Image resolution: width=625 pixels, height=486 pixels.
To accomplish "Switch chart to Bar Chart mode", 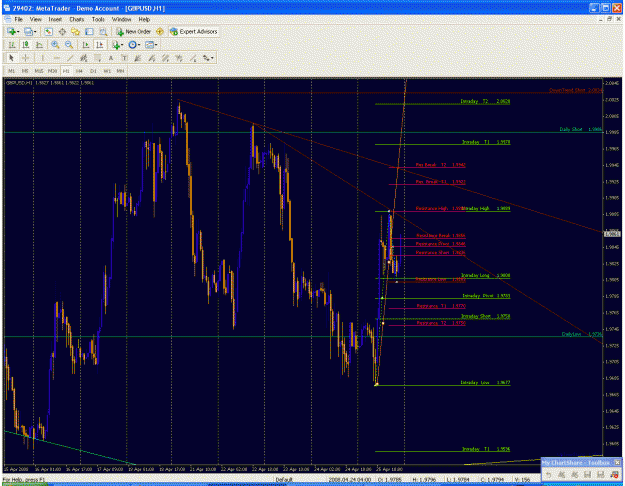I will coord(12,45).
